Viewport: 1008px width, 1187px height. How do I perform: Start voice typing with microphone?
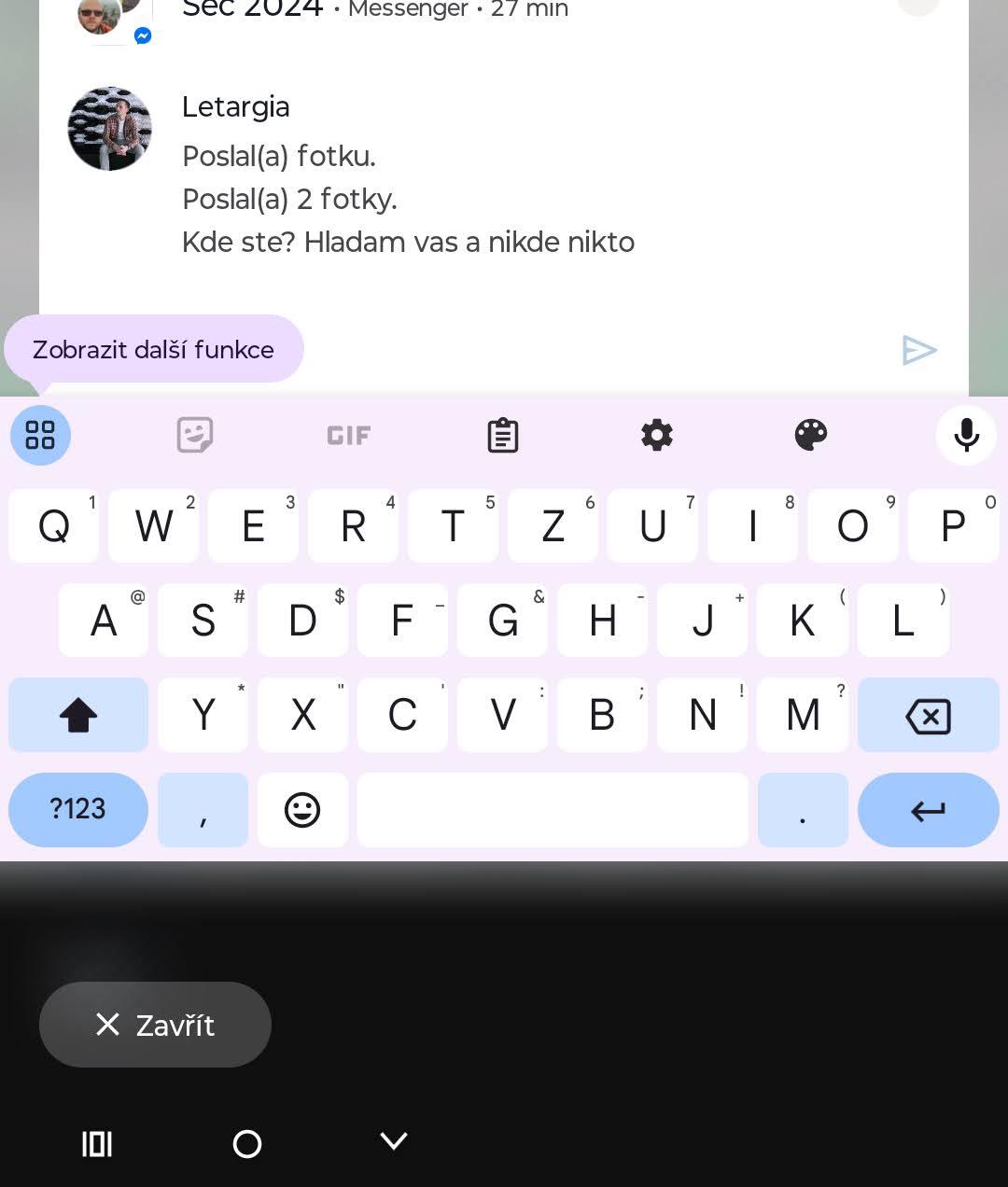tap(967, 435)
